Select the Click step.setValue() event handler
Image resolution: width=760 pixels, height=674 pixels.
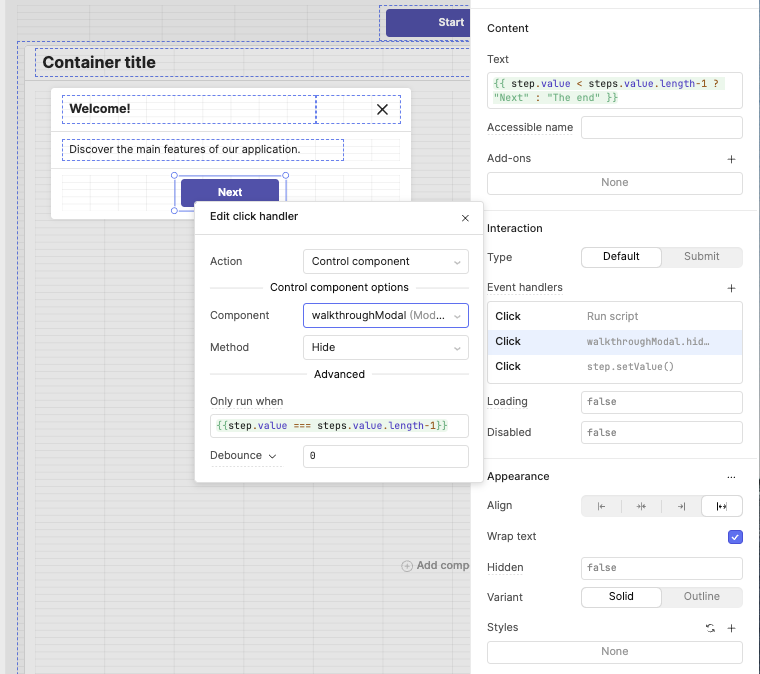tap(614, 367)
